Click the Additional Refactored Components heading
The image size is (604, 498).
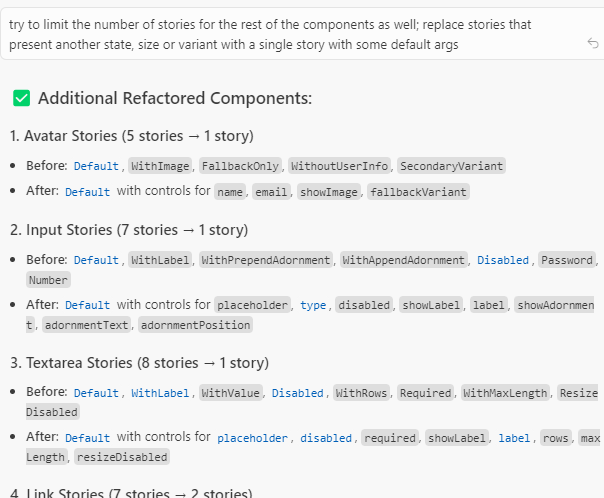pos(175,98)
